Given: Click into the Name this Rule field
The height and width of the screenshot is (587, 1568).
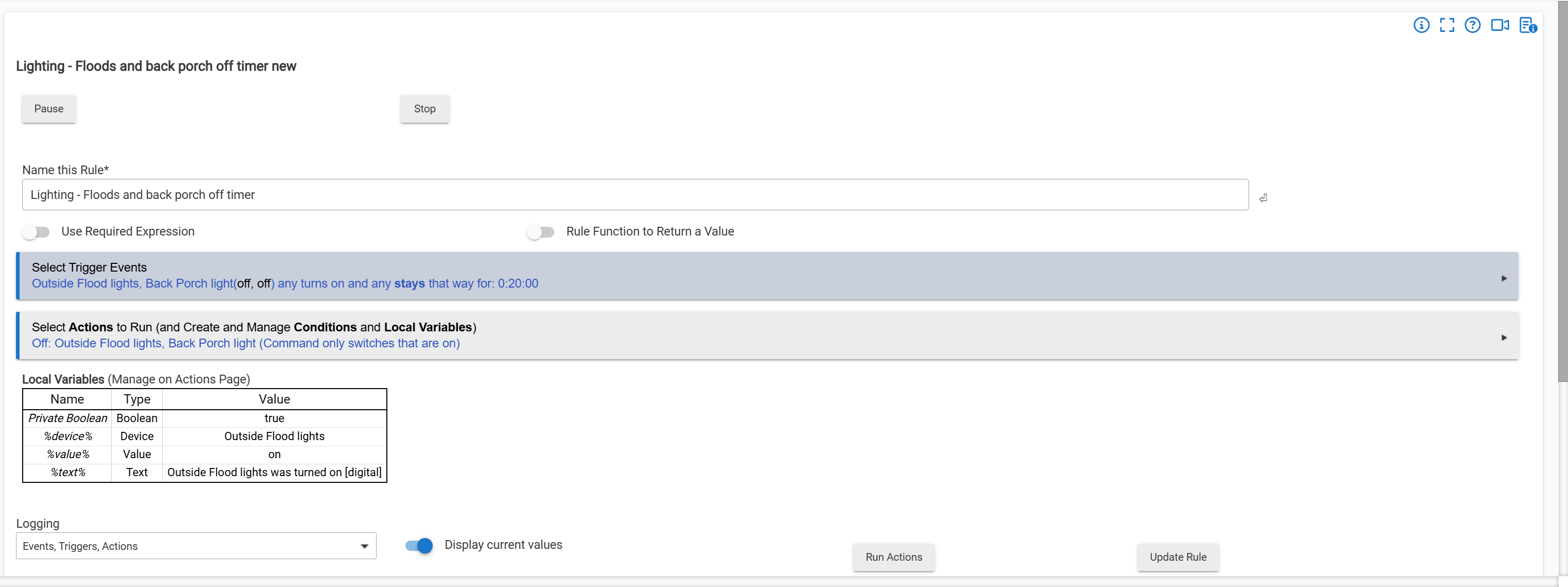Looking at the screenshot, I should click(634, 195).
